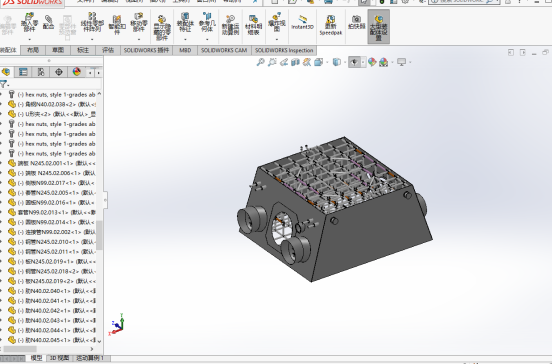
Task: Switch to the 草图 tab
Action: pyautogui.click(x=58, y=50)
